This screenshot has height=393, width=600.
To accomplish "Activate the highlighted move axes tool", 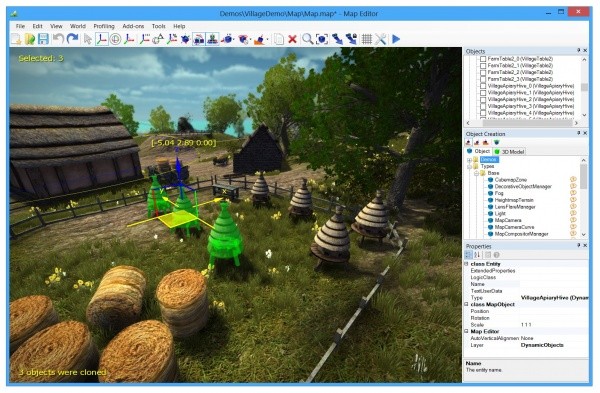I will coord(102,39).
